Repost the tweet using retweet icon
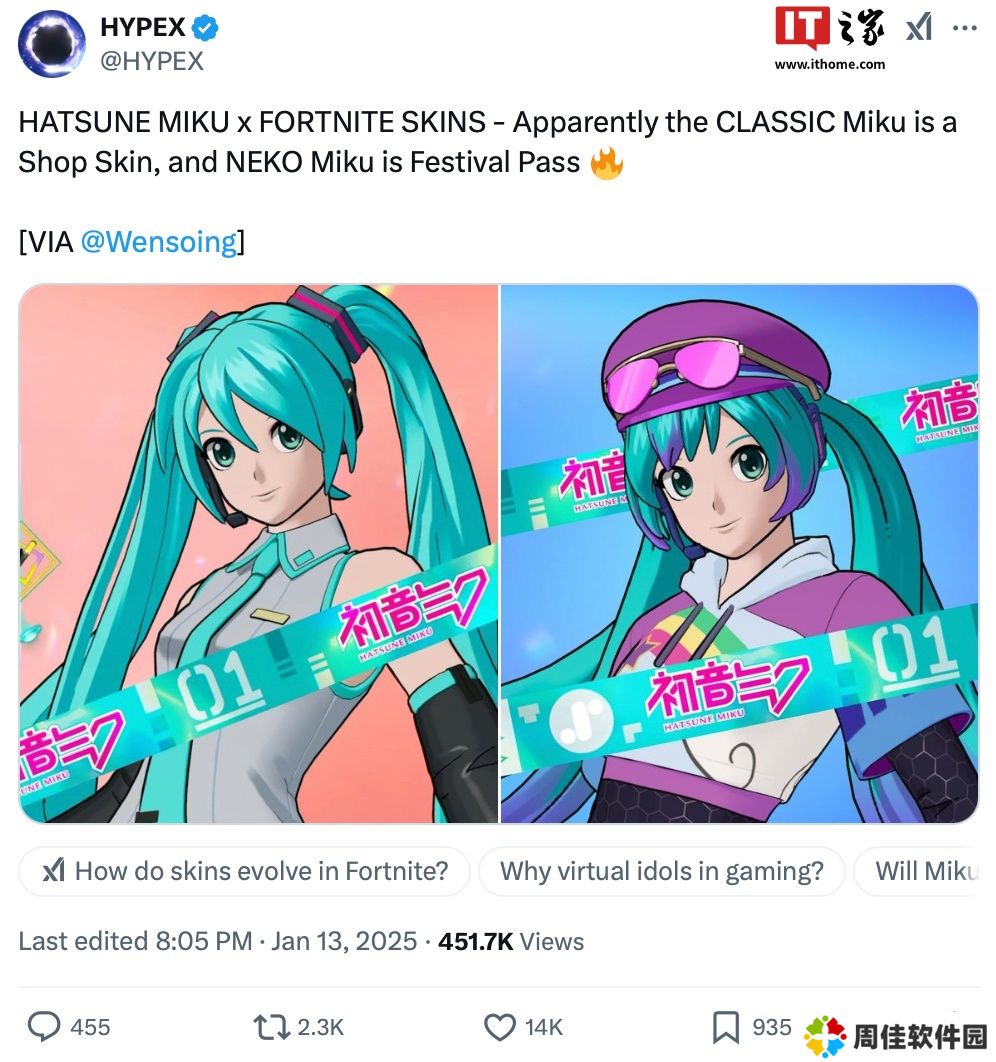 coord(271,1027)
